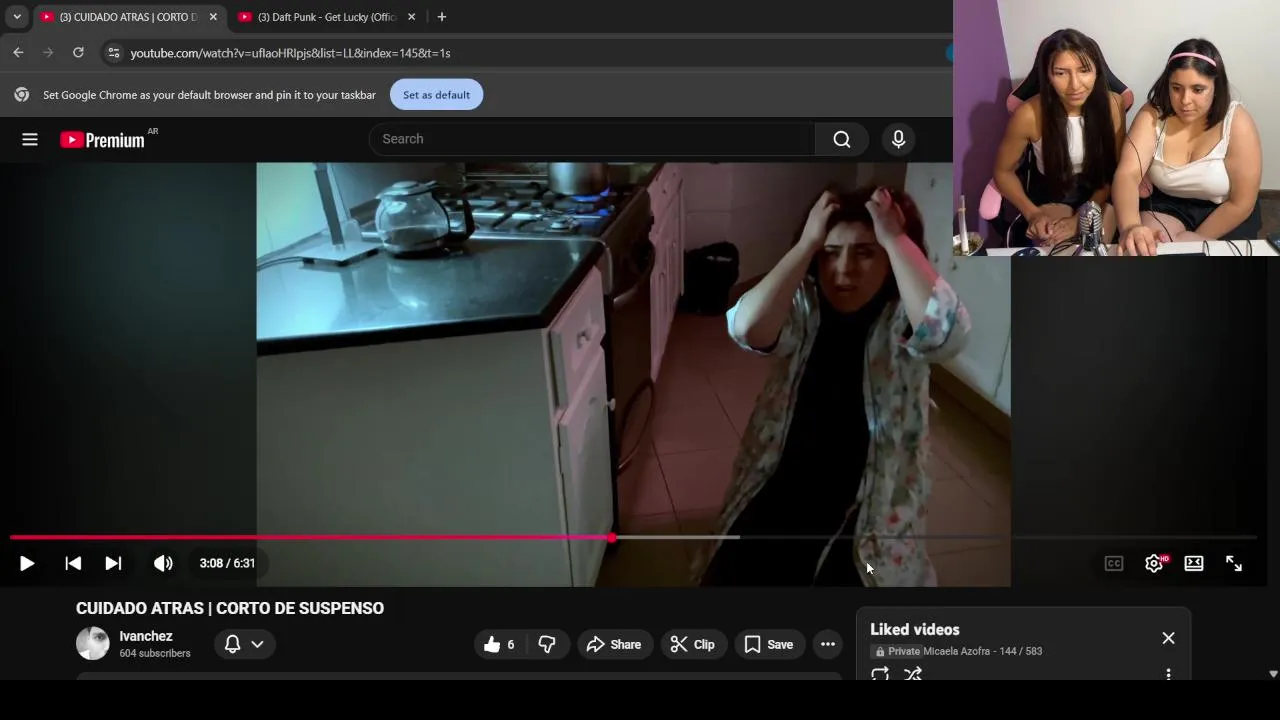The width and height of the screenshot is (1280, 720).
Task: Open player settings gear
Action: pos(1154,564)
